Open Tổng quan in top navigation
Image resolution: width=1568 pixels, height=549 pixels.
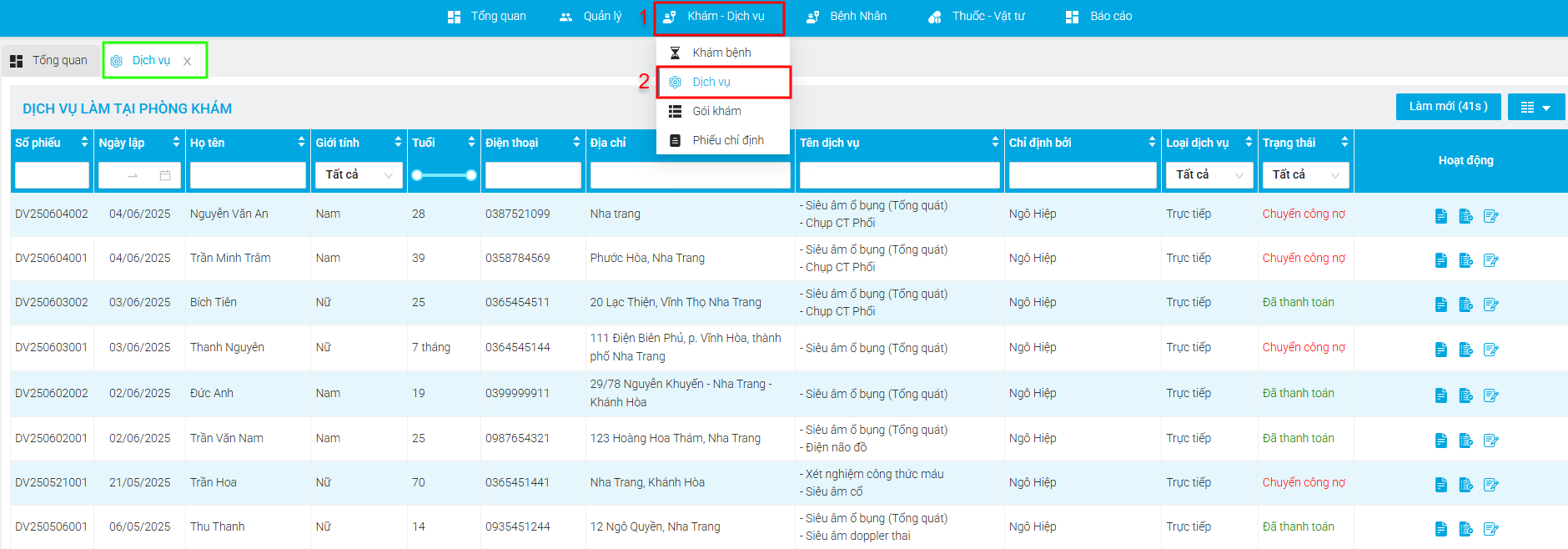tap(487, 17)
